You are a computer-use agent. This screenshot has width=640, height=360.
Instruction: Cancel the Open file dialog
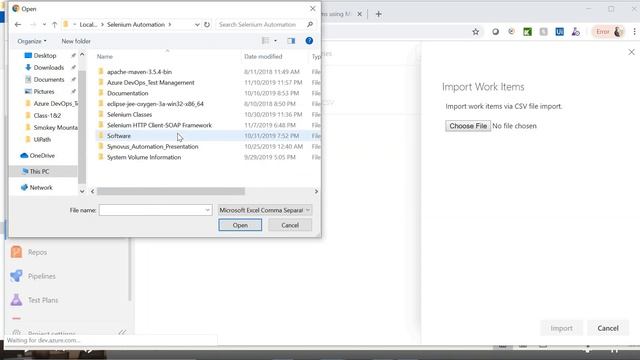[290, 225]
